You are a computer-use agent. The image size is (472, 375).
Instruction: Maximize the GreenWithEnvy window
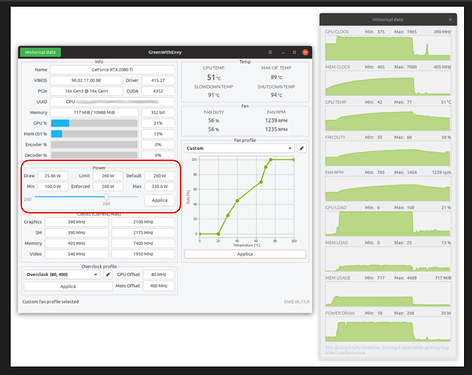point(294,52)
